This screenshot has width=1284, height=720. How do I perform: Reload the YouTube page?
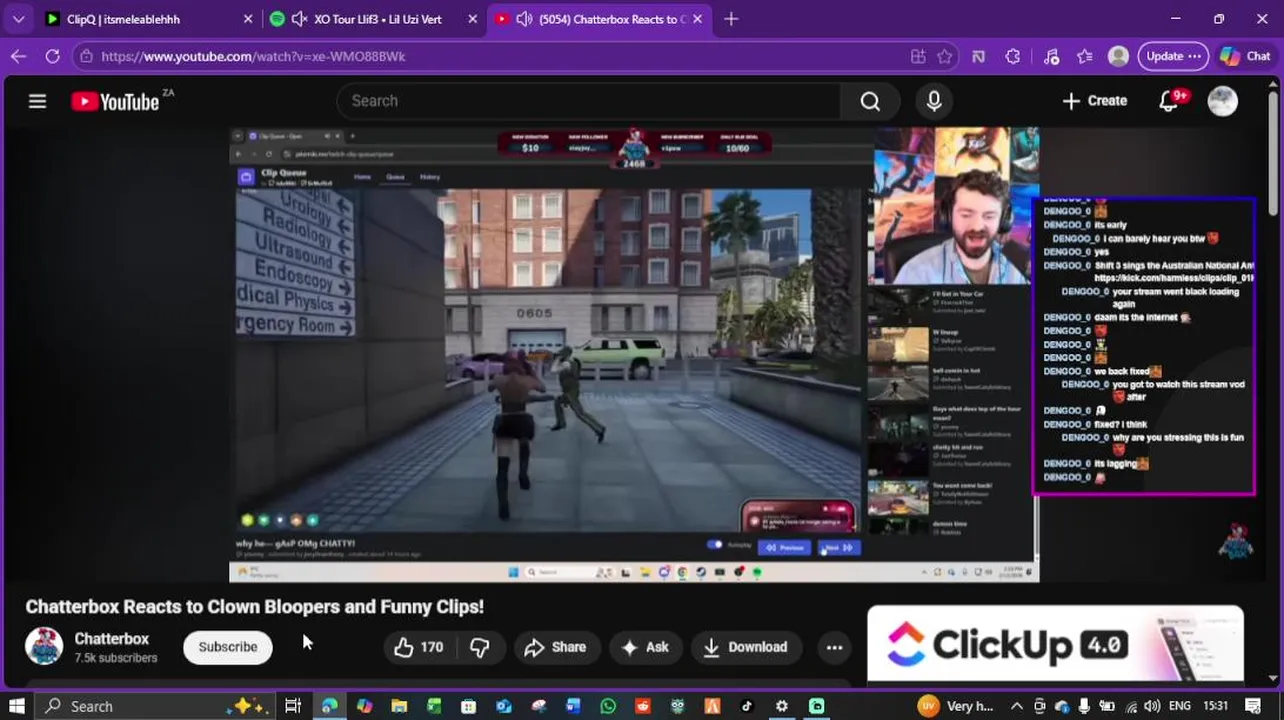pyautogui.click(x=52, y=56)
